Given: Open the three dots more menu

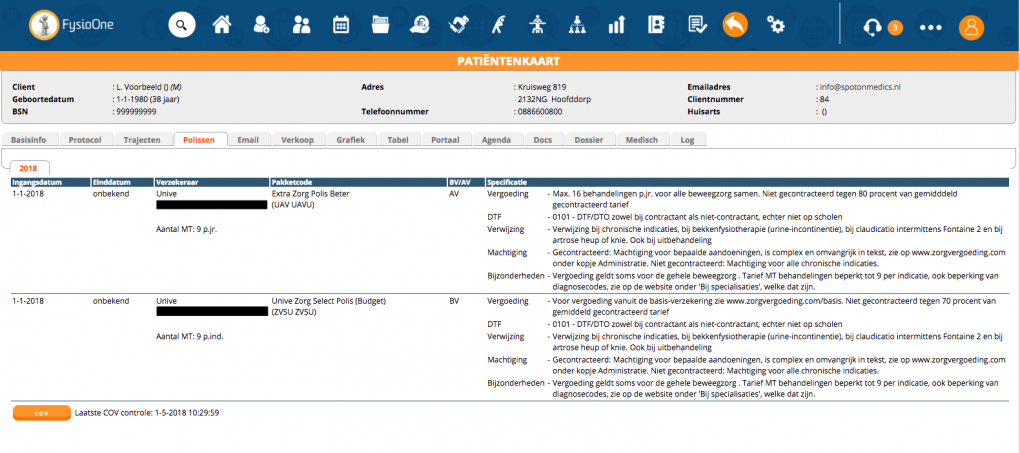Looking at the screenshot, I should (931, 28).
